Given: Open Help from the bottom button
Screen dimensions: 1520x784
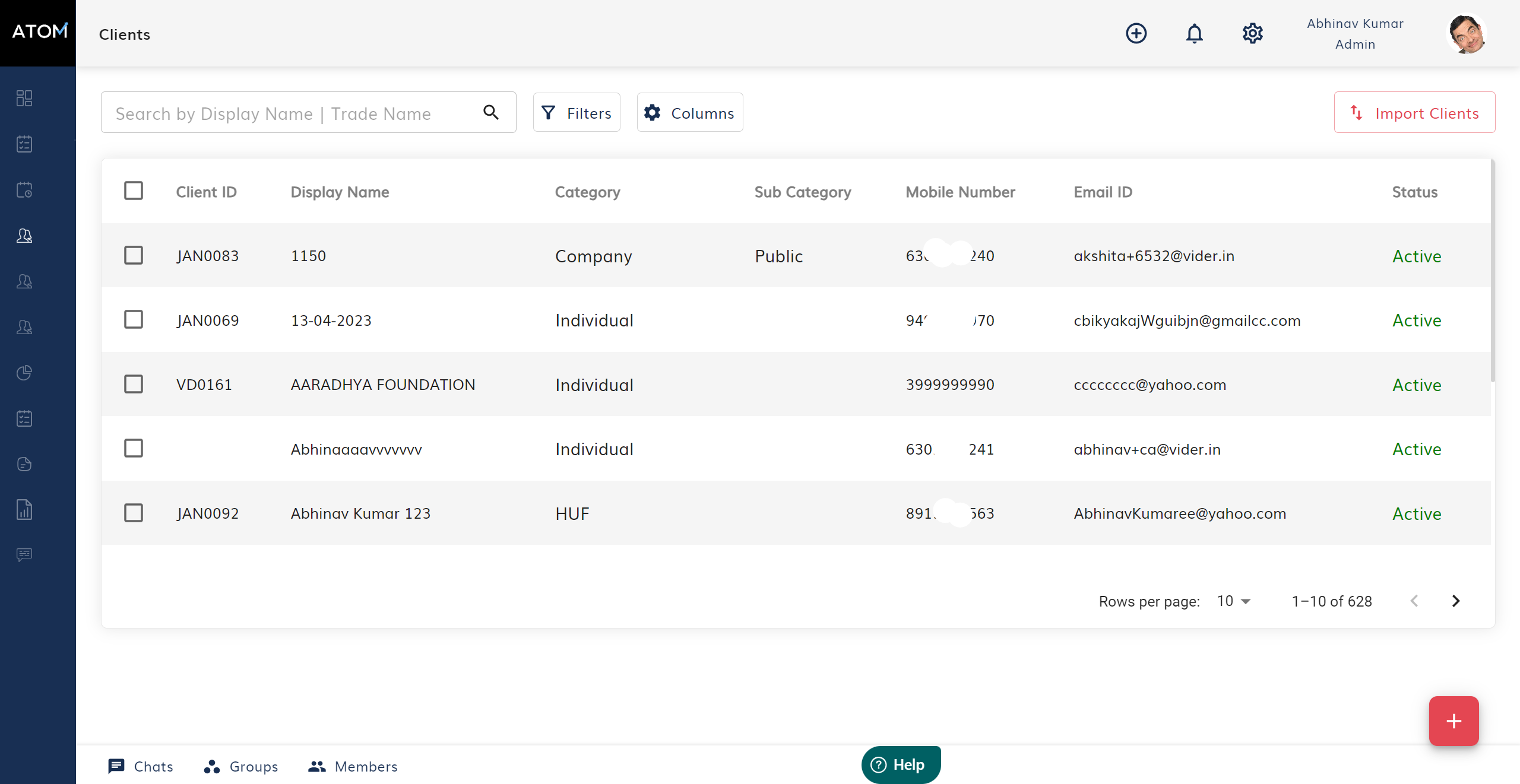Looking at the screenshot, I should (900, 764).
